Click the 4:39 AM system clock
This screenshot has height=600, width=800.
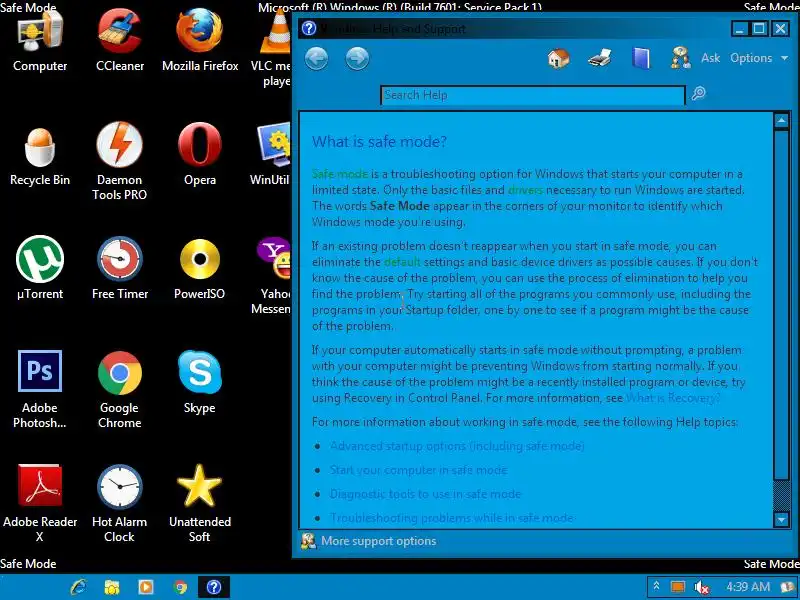tap(748, 587)
